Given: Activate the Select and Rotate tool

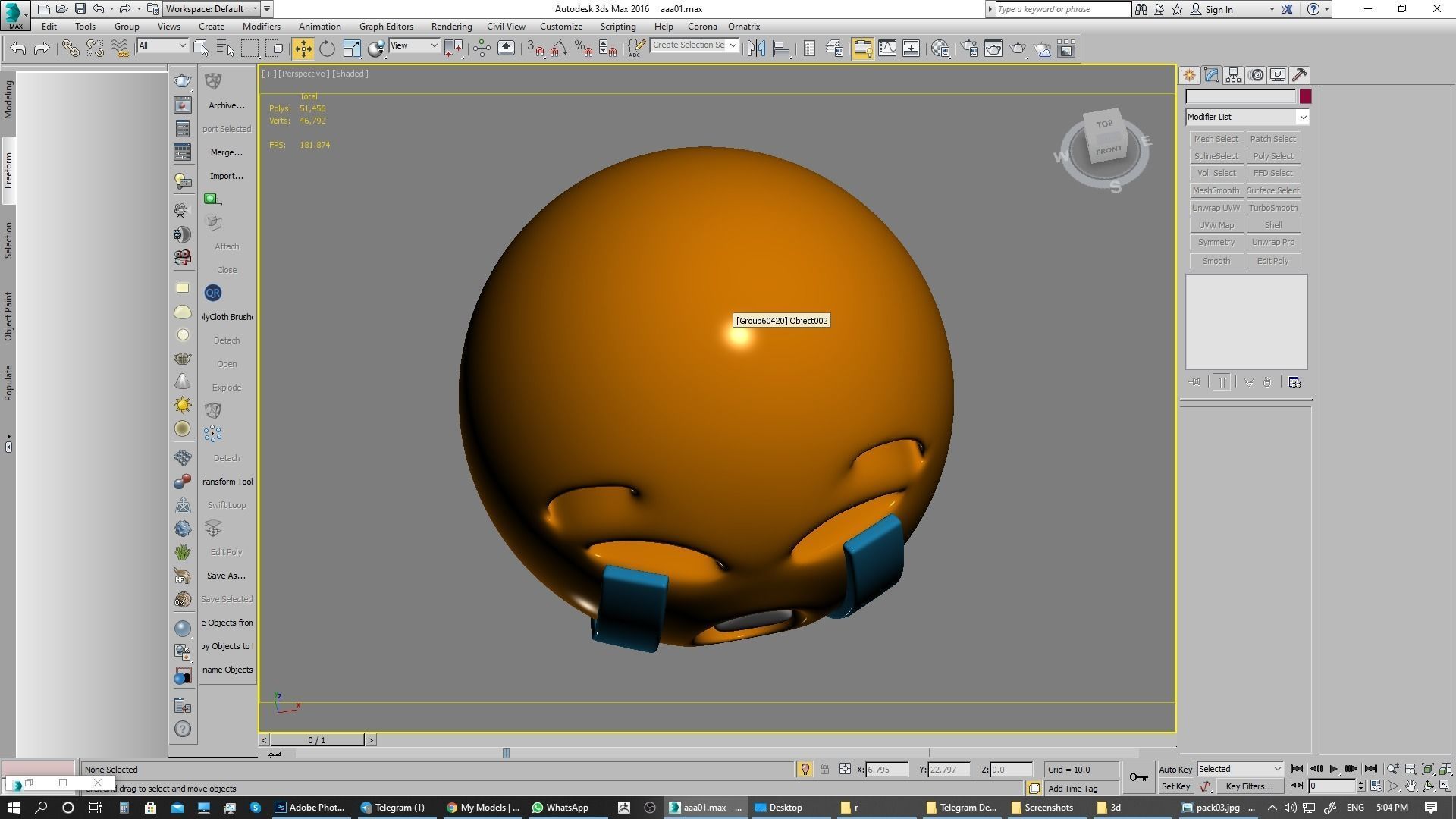Looking at the screenshot, I should pos(327,49).
